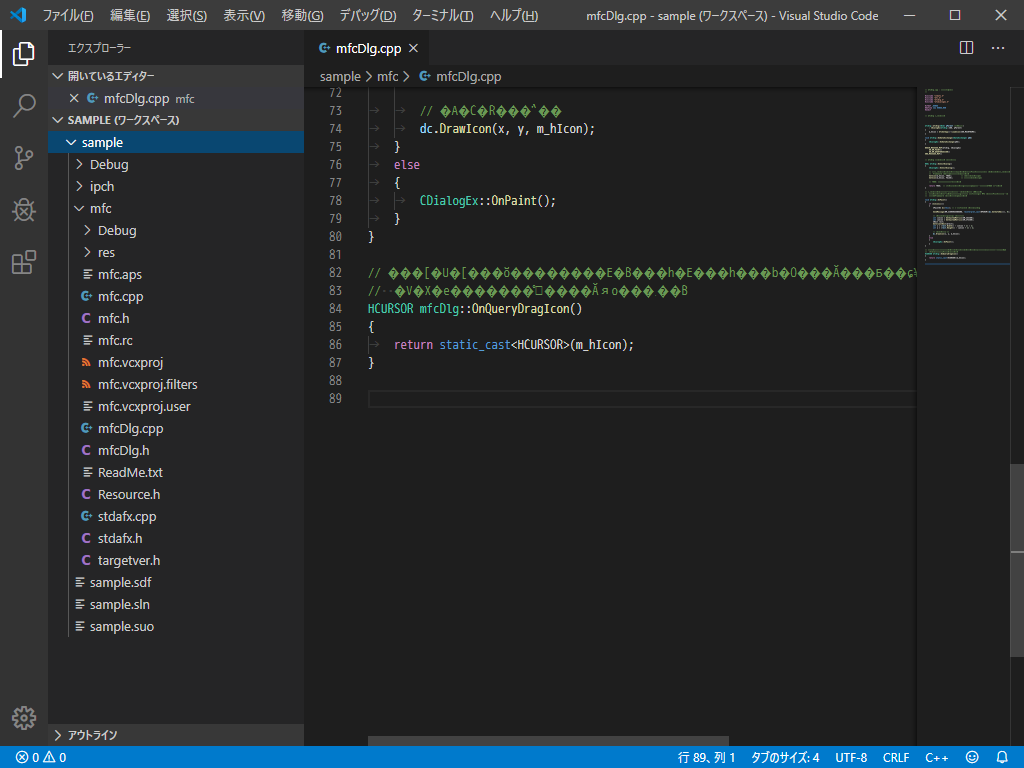Open the ターミナル menu
This screenshot has width=1024, height=768.
point(442,16)
